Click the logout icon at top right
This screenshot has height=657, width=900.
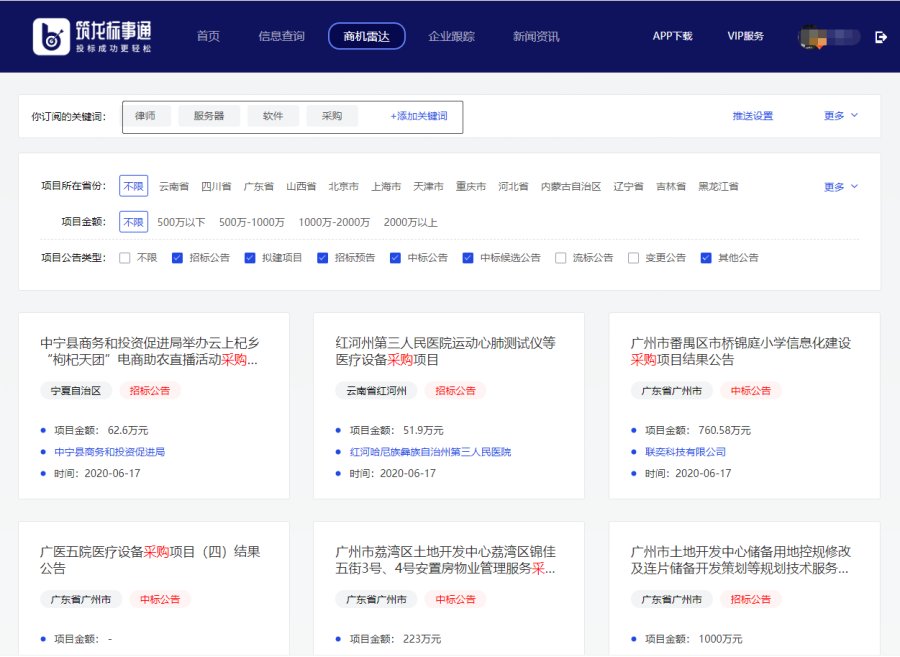pyautogui.click(x=881, y=36)
